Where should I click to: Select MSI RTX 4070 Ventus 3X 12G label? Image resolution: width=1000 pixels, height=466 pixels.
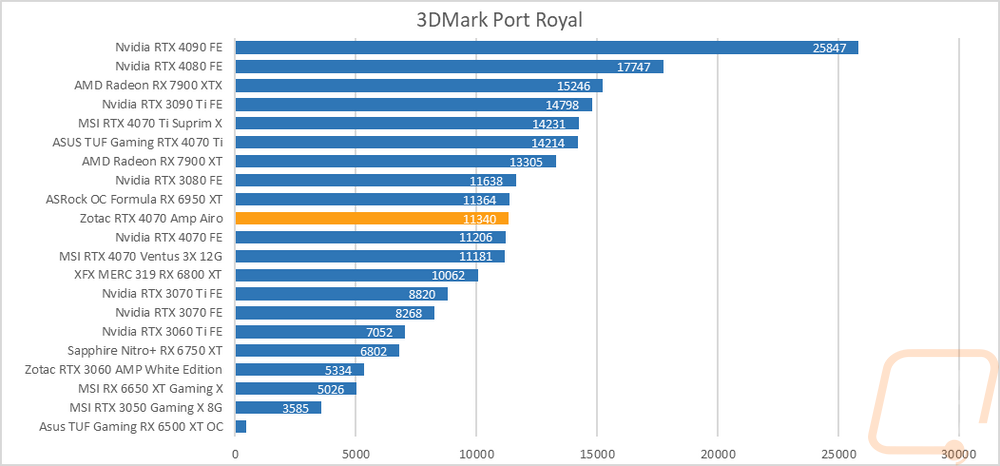point(141,256)
